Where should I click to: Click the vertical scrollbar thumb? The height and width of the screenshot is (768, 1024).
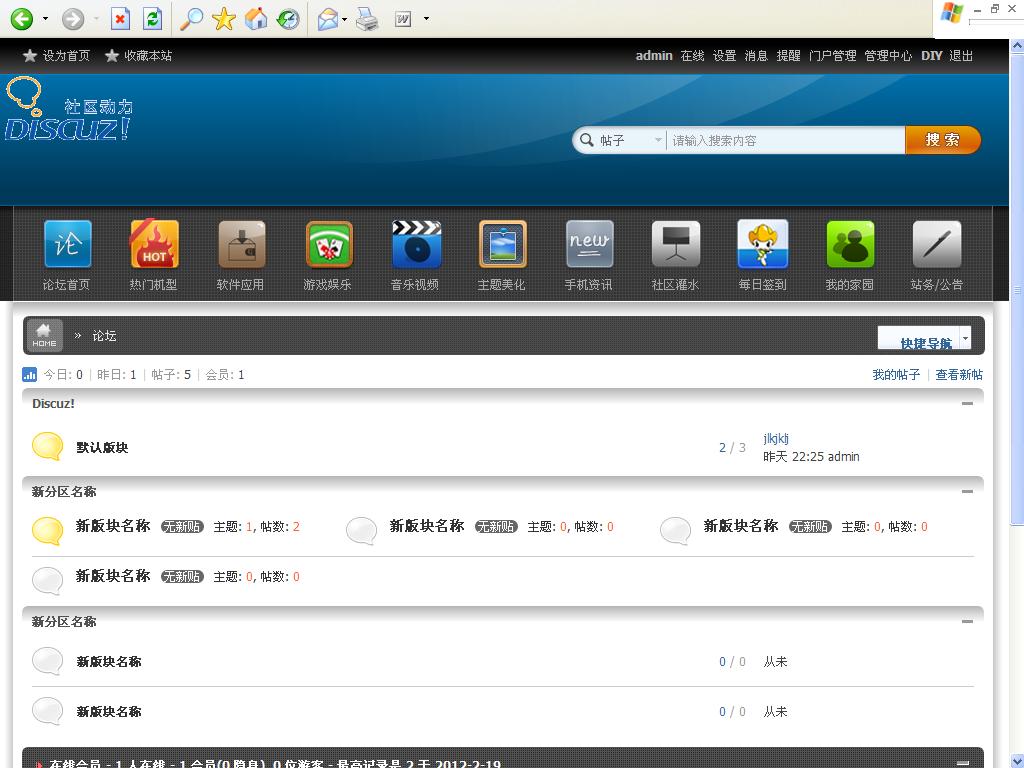click(x=1017, y=289)
